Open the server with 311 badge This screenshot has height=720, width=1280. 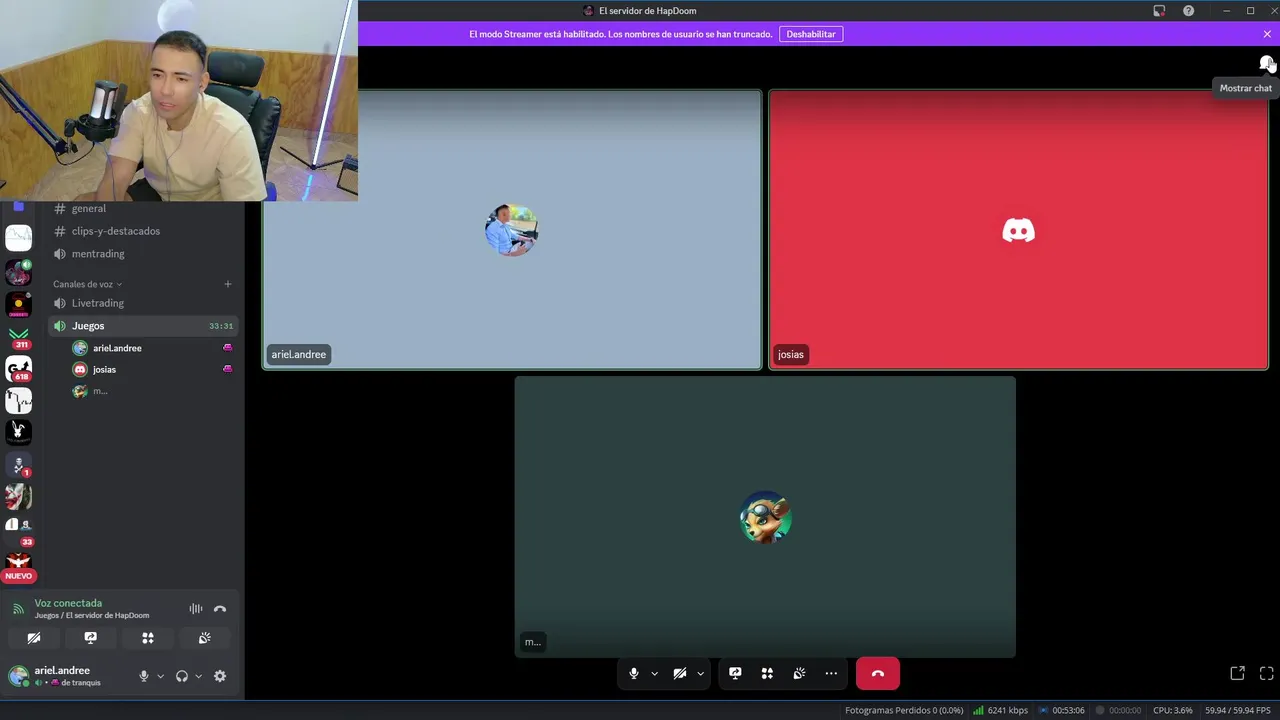pos(19,337)
